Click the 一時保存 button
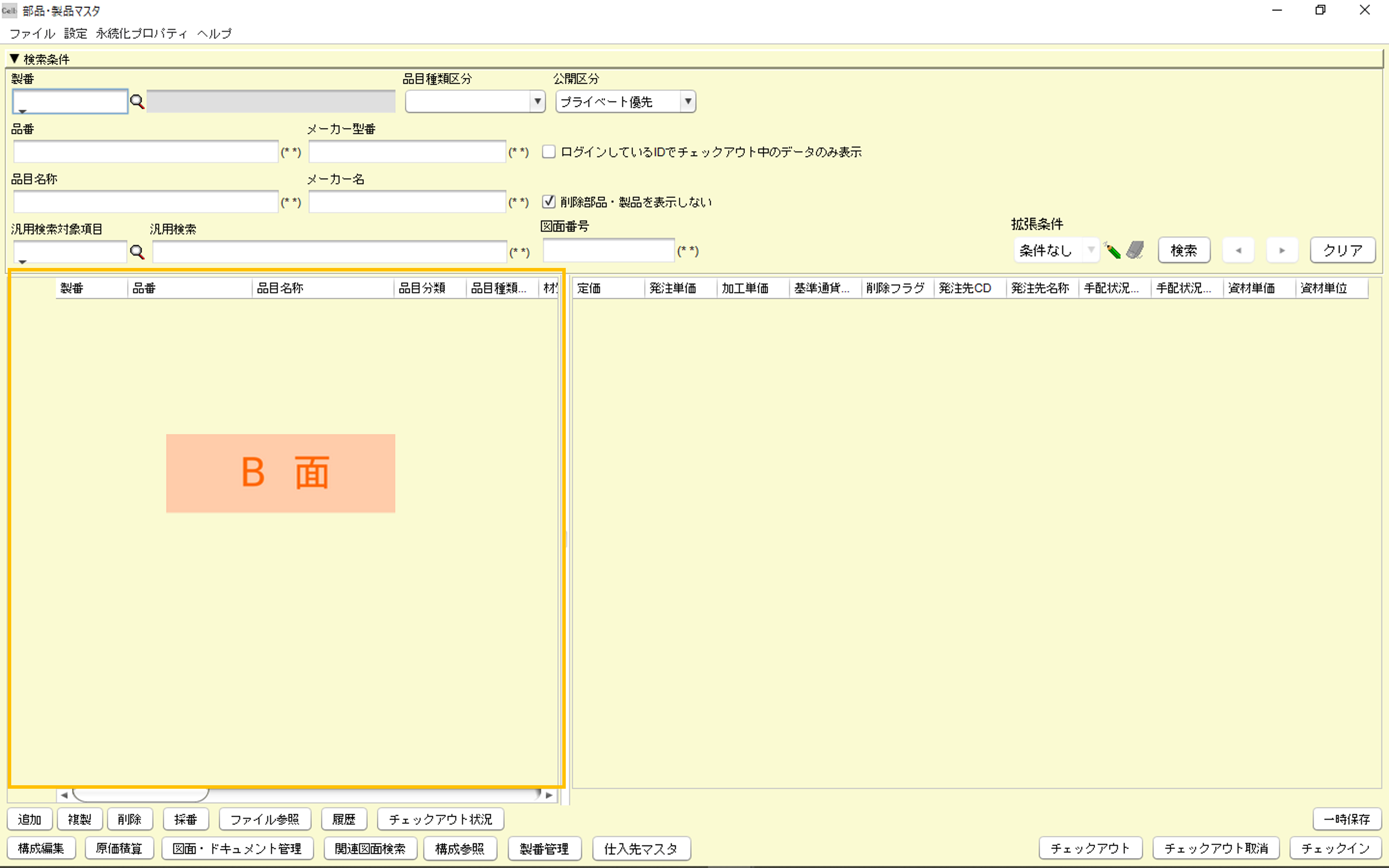 pos(1347,819)
